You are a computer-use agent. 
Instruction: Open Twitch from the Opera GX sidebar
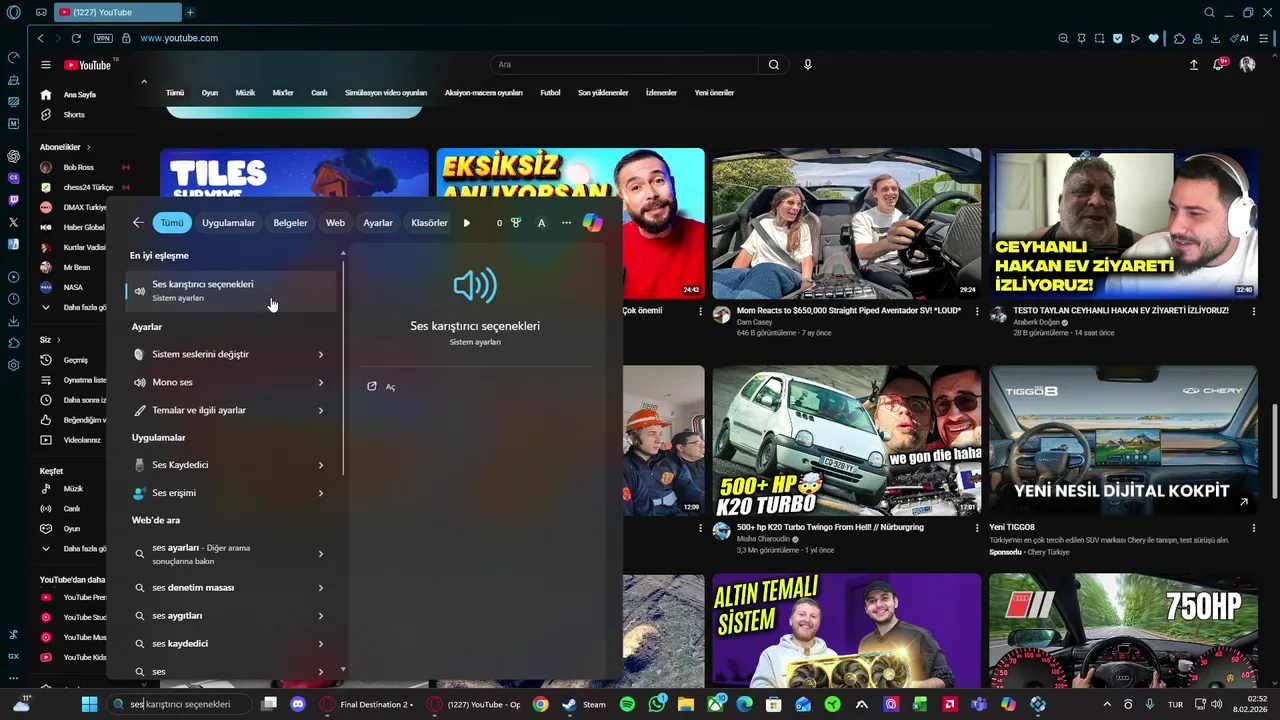(x=13, y=200)
